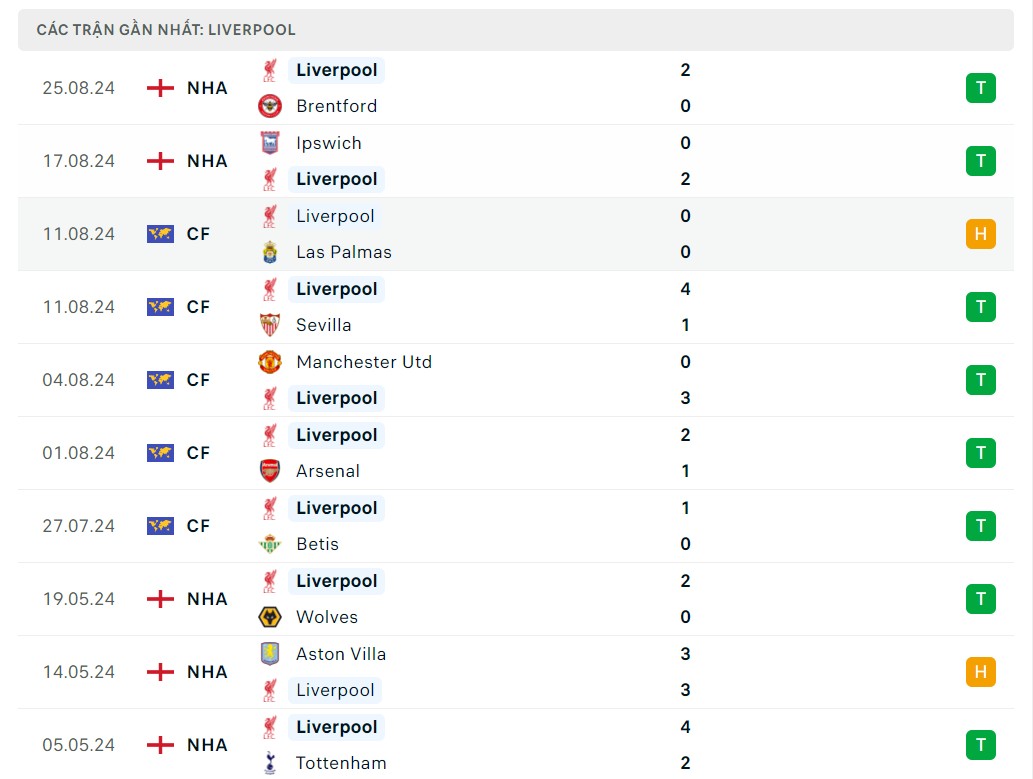Image resolution: width=1033 pixels, height=779 pixels.
Task: Click the Betis club crest icon
Action: 270,544
